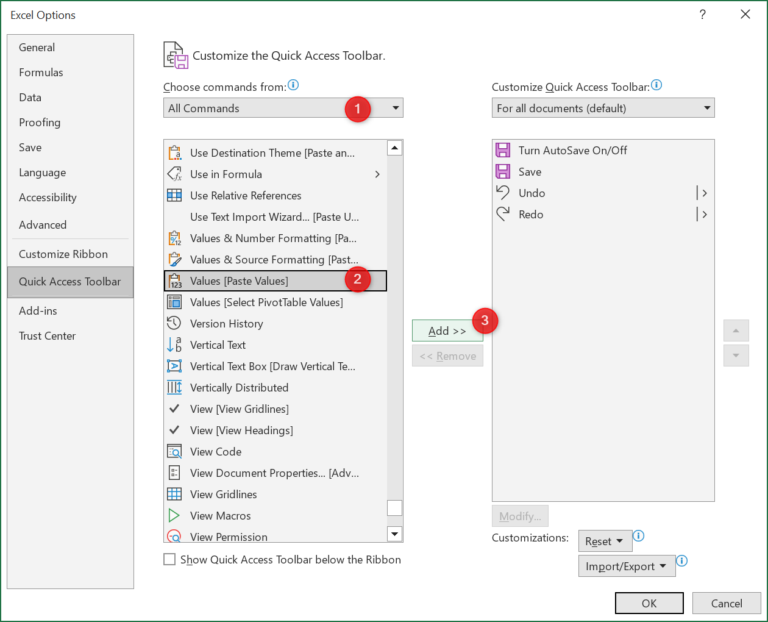Click the Add >> button
This screenshot has height=622, width=768.
pyautogui.click(x=447, y=331)
